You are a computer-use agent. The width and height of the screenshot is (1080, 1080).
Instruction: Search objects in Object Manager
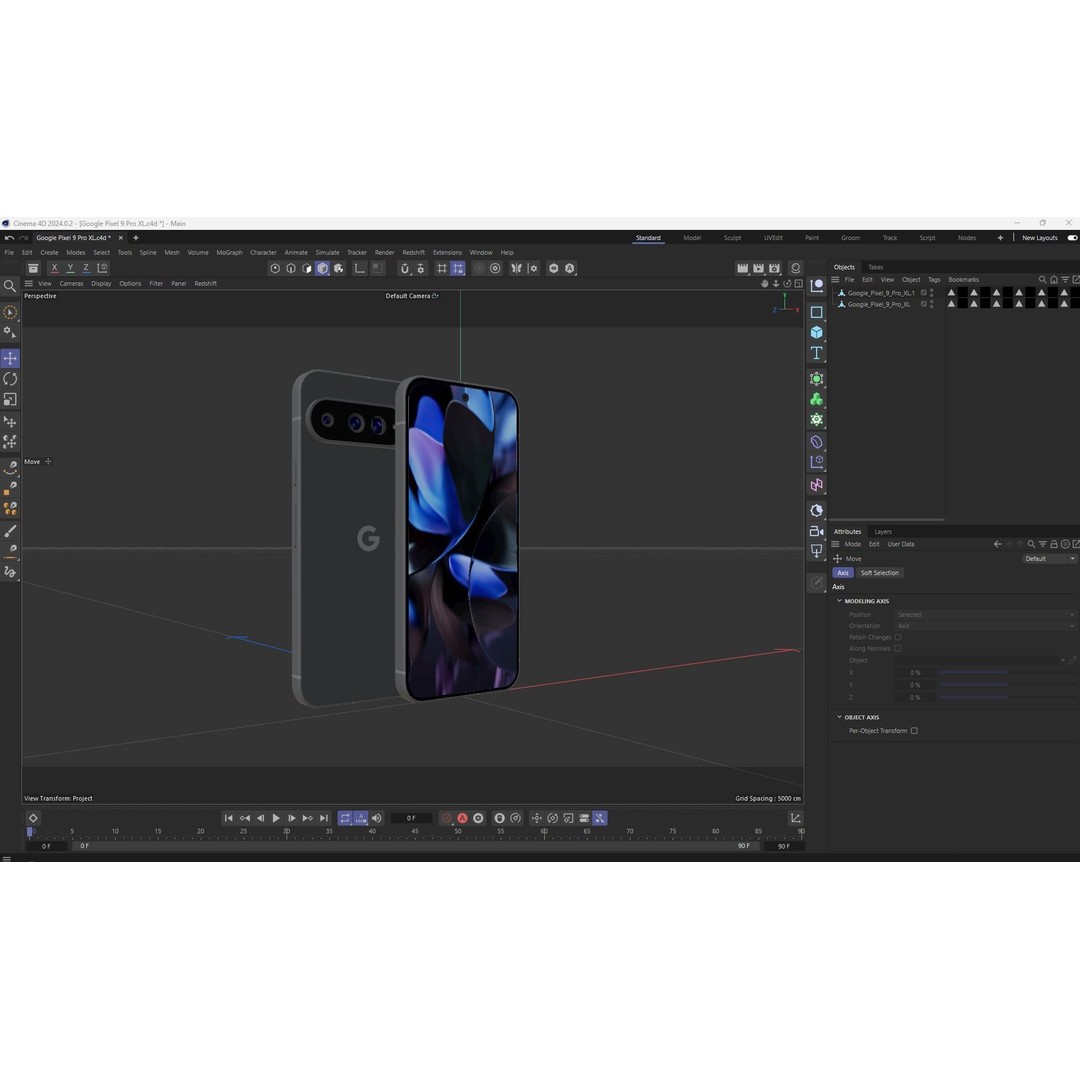point(1042,280)
